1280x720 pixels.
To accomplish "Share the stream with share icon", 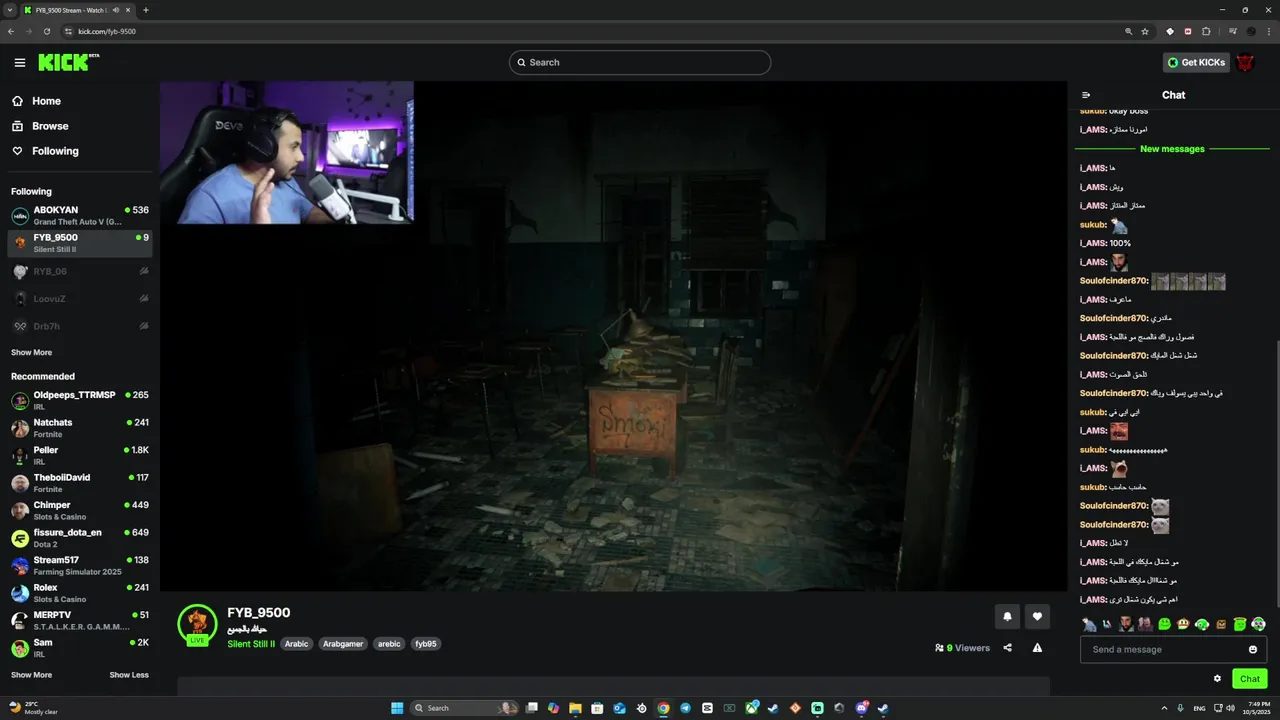I will pos(1007,648).
